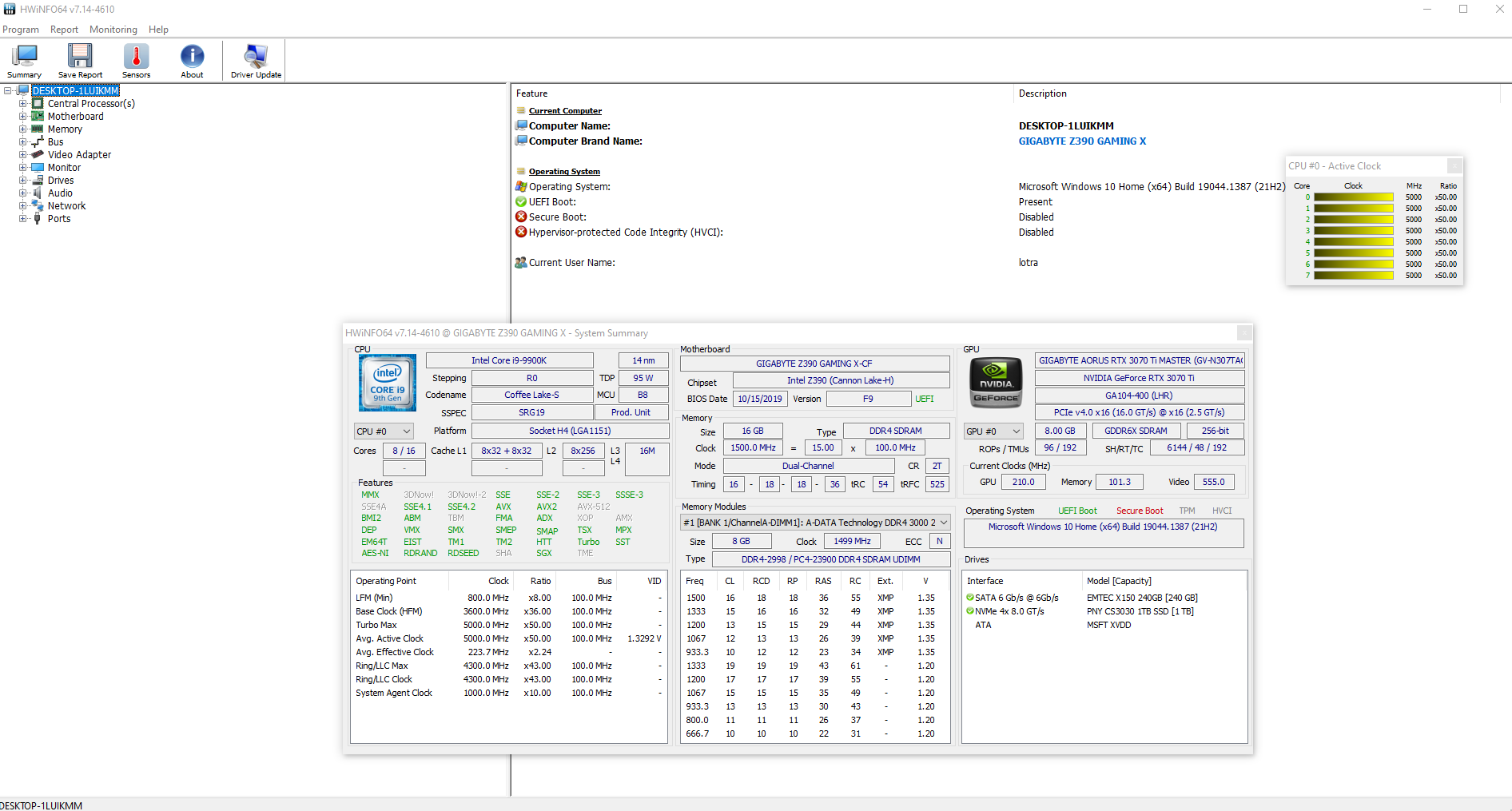Viewport: 1512px width, 811px height.
Task: Click the Secure Boot red cross icon
Action: click(521, 217)
